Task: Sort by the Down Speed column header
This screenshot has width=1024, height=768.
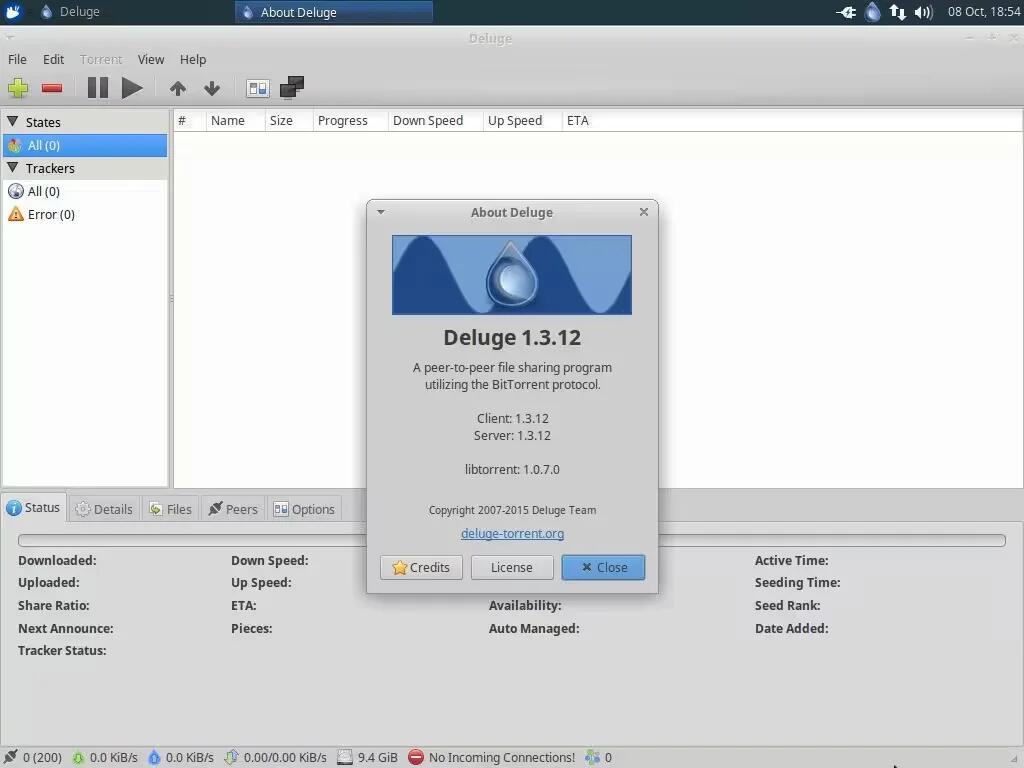Action: tap(436, 121)
